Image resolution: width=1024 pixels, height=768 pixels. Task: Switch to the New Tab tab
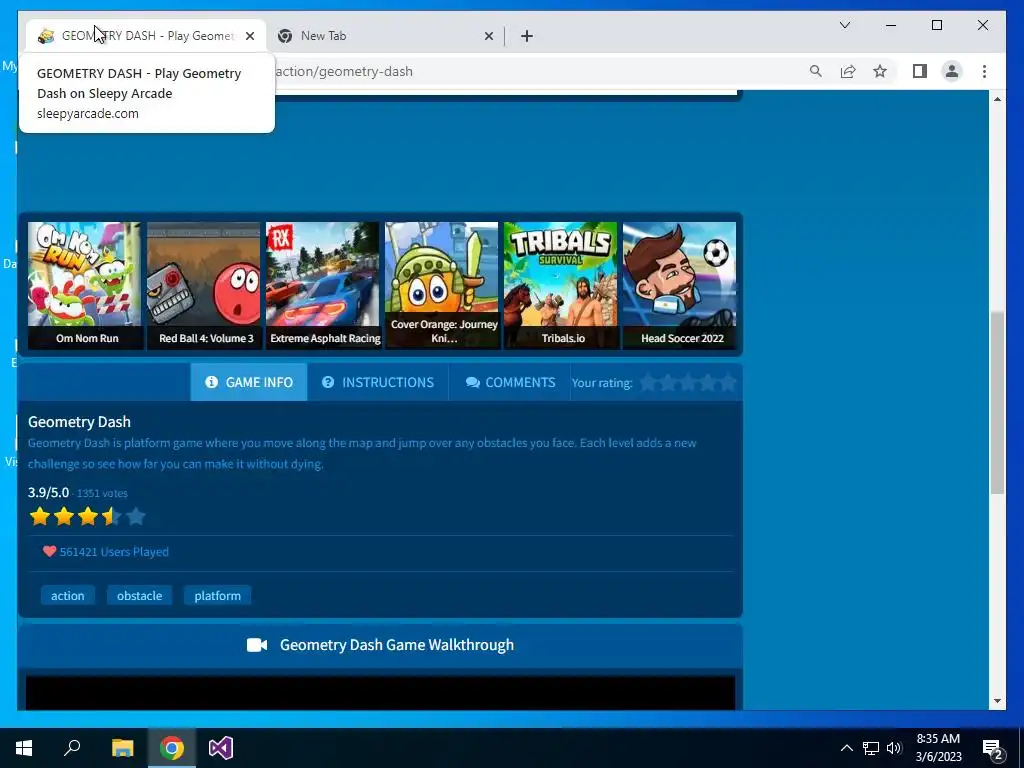(x=385, y=36)
